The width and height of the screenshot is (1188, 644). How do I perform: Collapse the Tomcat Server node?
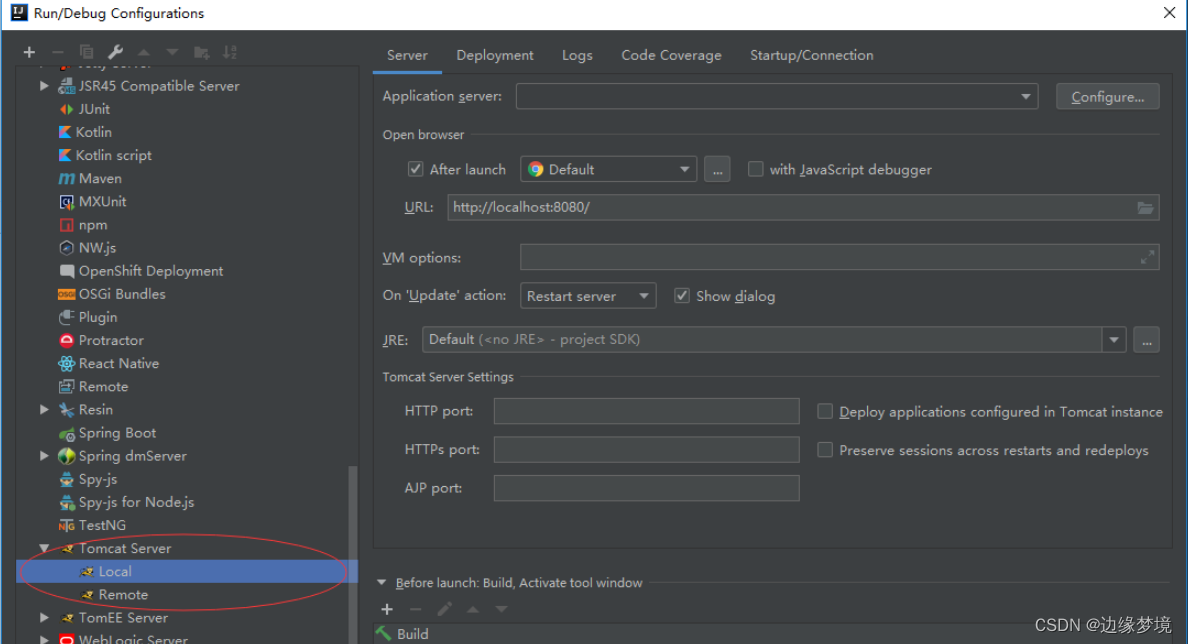click(x=44, y=549)
